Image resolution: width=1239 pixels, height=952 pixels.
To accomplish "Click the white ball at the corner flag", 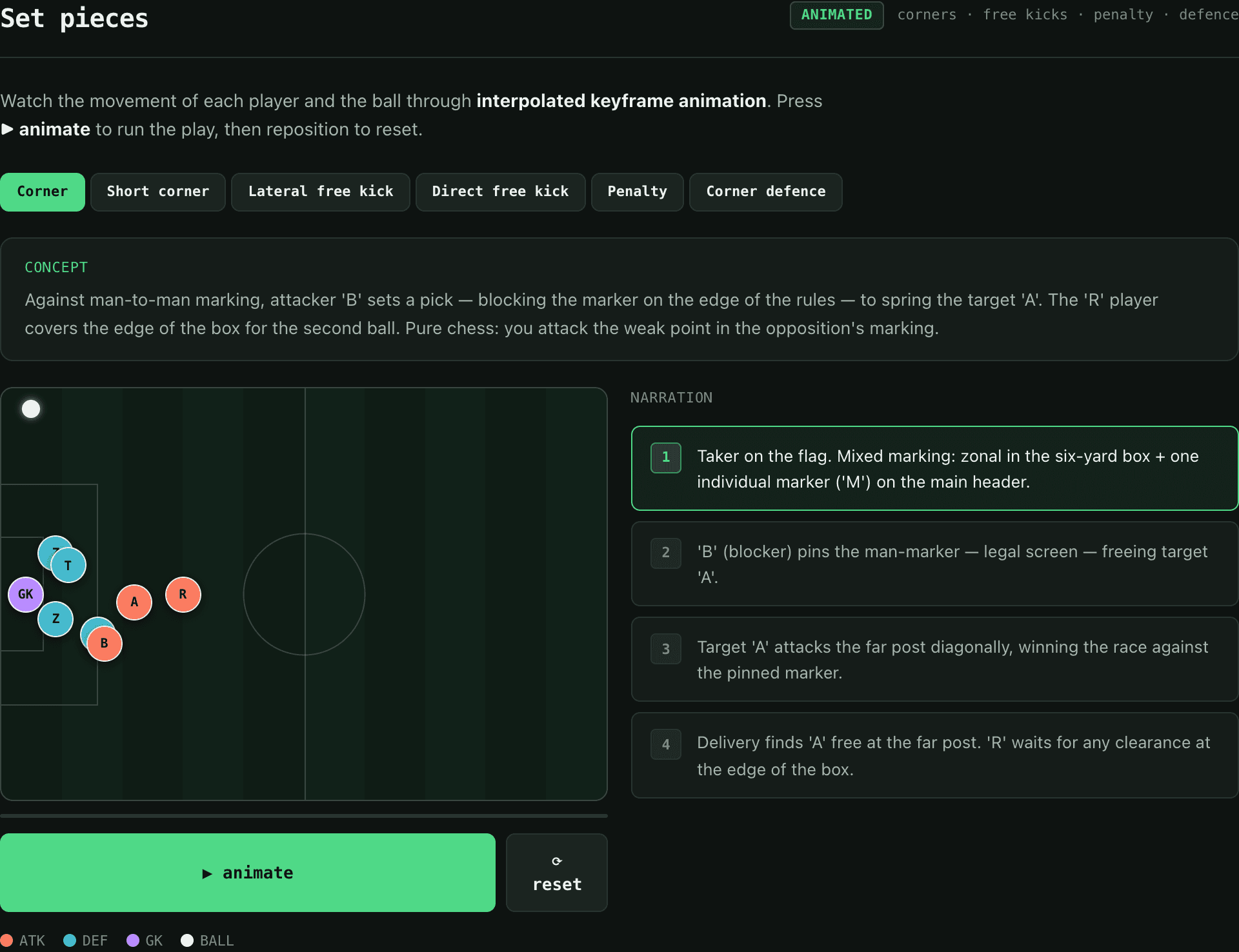I will 31,409.
